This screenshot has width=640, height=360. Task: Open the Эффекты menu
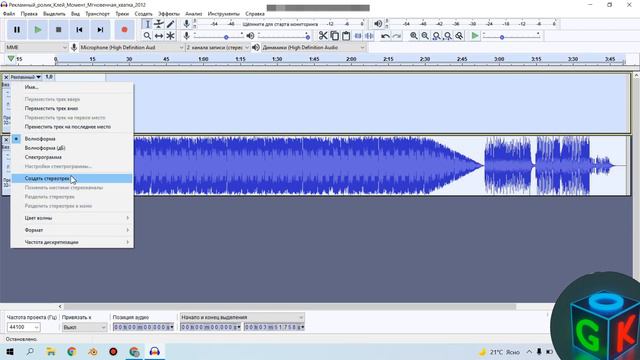[x=169, y=13]
